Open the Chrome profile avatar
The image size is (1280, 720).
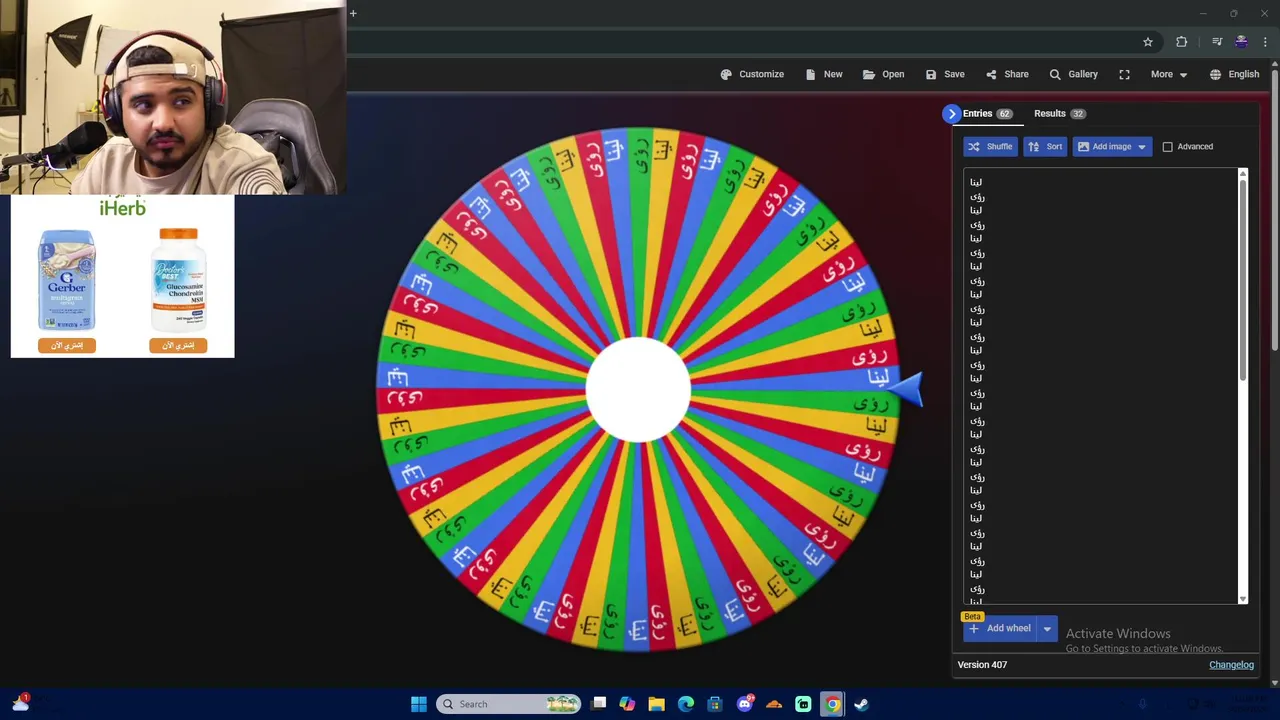1241,42
